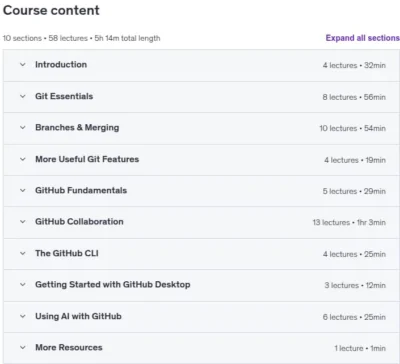The image size is (400, 364).
Task: Open the Introduction section title
Action: point(61,65)
